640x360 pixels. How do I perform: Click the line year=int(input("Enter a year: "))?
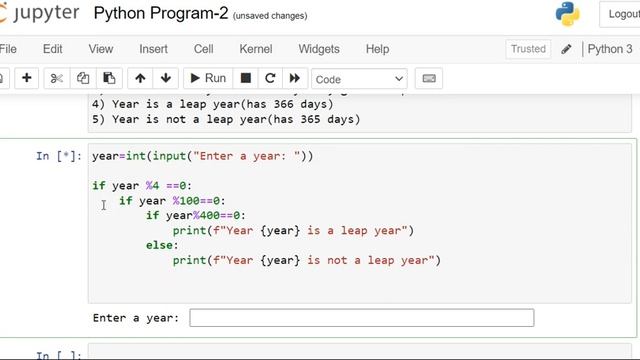[202, 156]
